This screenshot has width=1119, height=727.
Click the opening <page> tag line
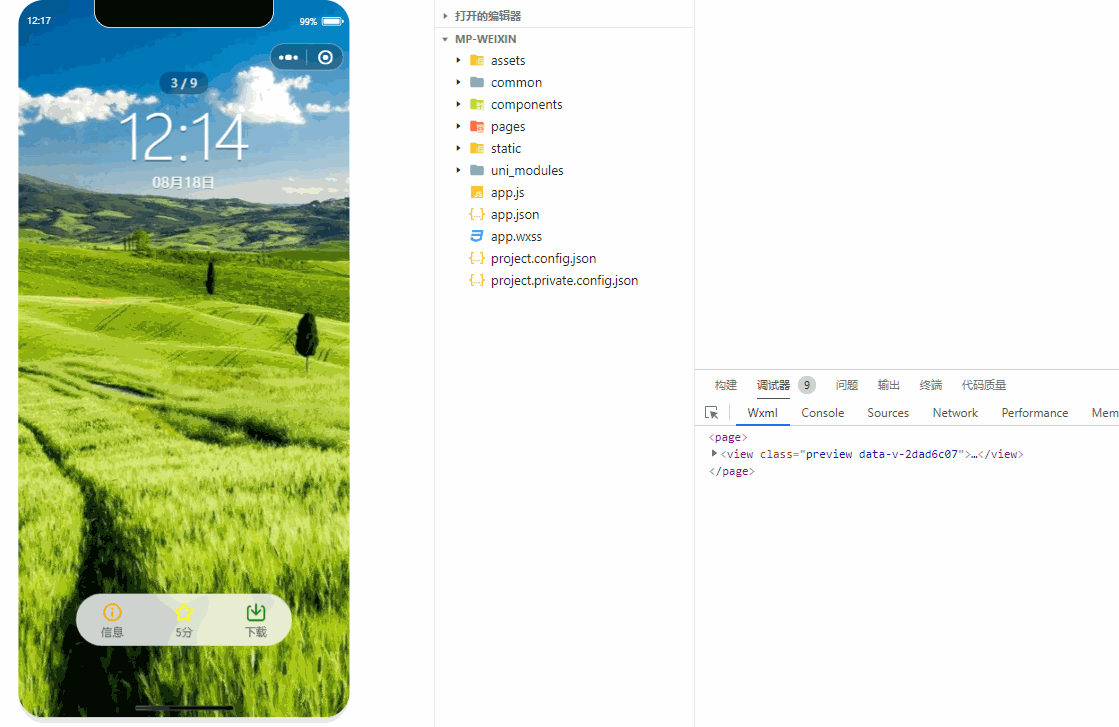pyautogui.click(x=727, y=437)
